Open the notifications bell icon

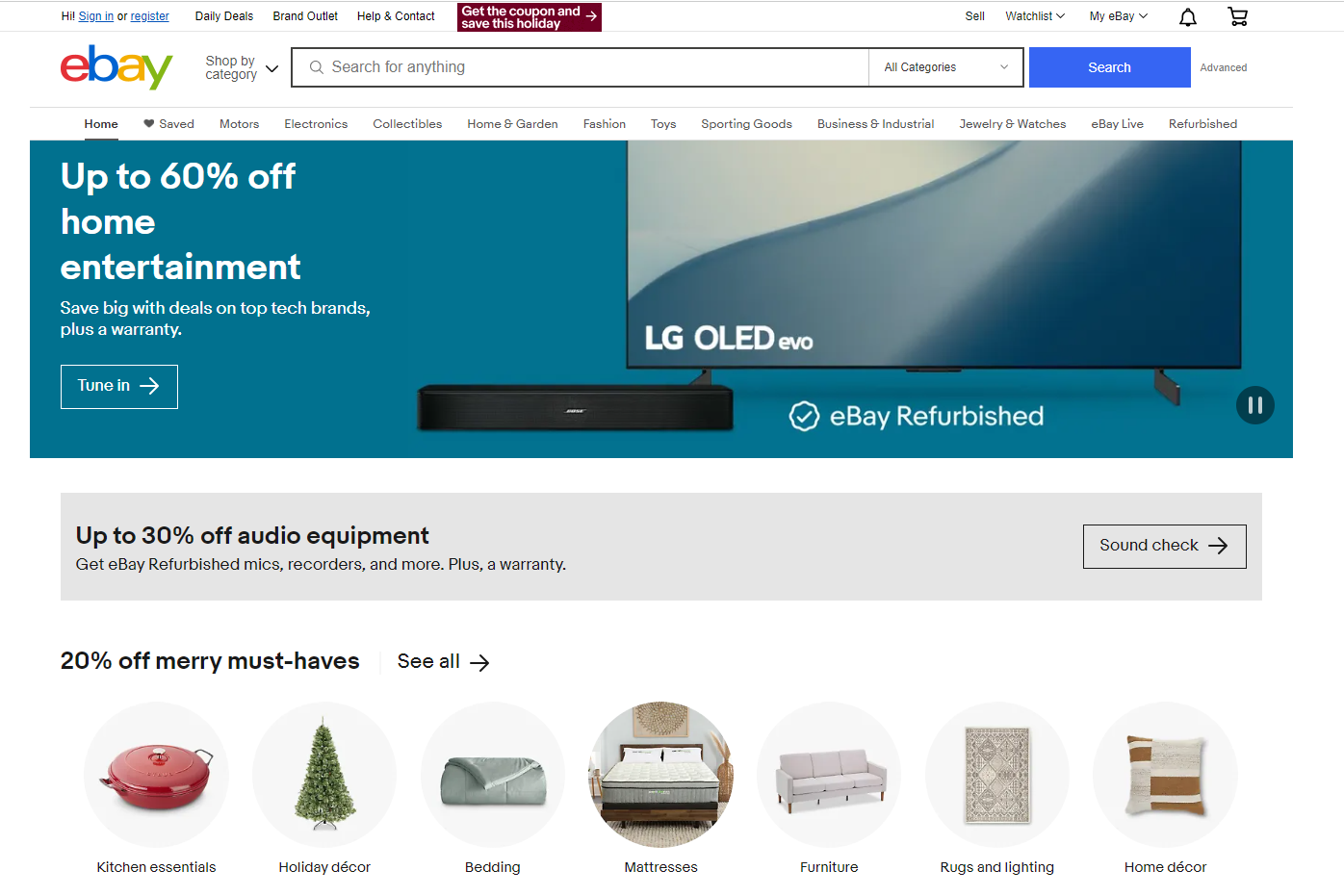tap(1188, 16)
